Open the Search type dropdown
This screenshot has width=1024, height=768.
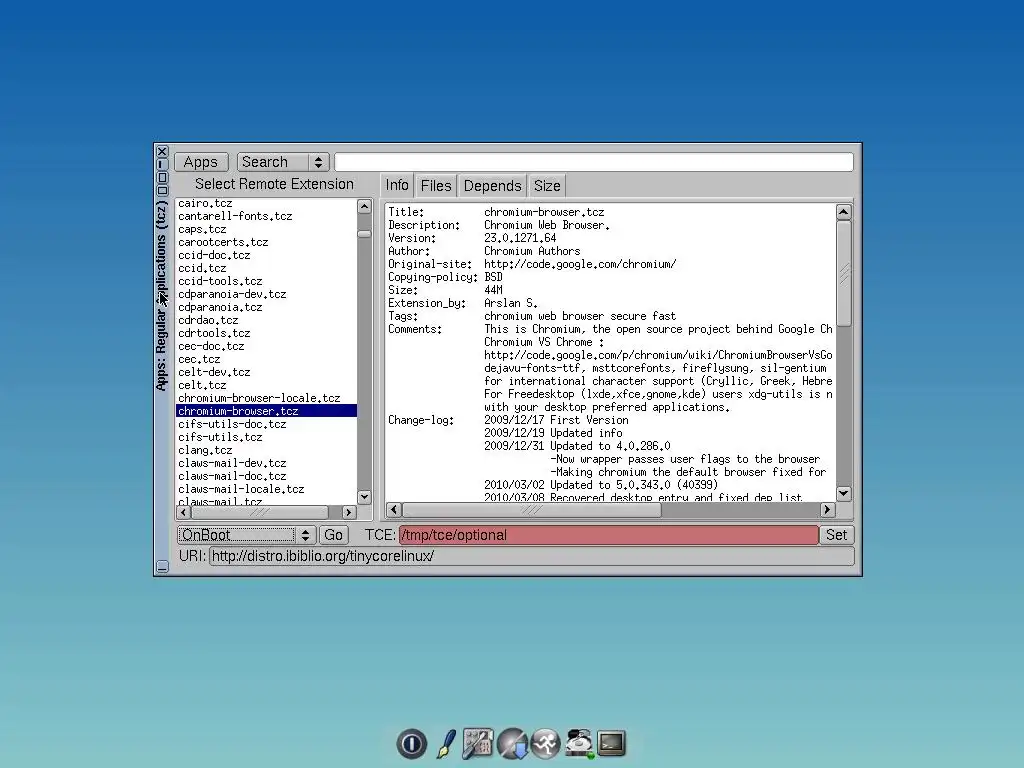click(x=283, y=162)
